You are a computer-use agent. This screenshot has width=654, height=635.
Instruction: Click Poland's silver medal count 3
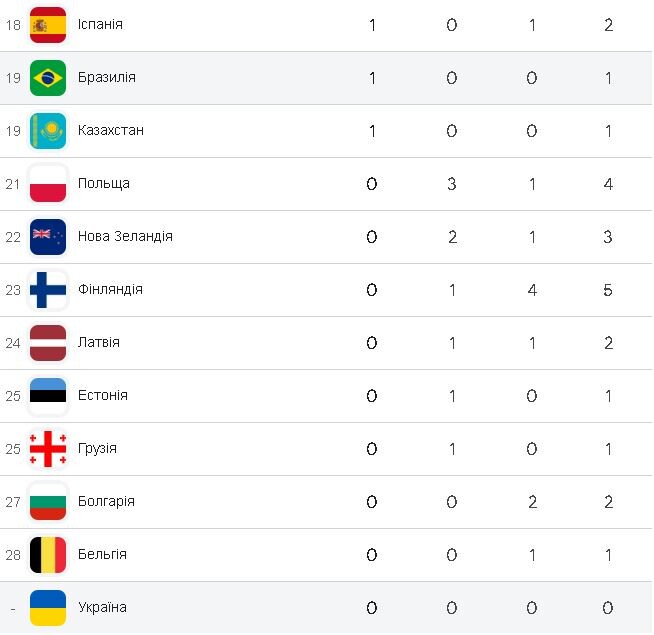452,184
